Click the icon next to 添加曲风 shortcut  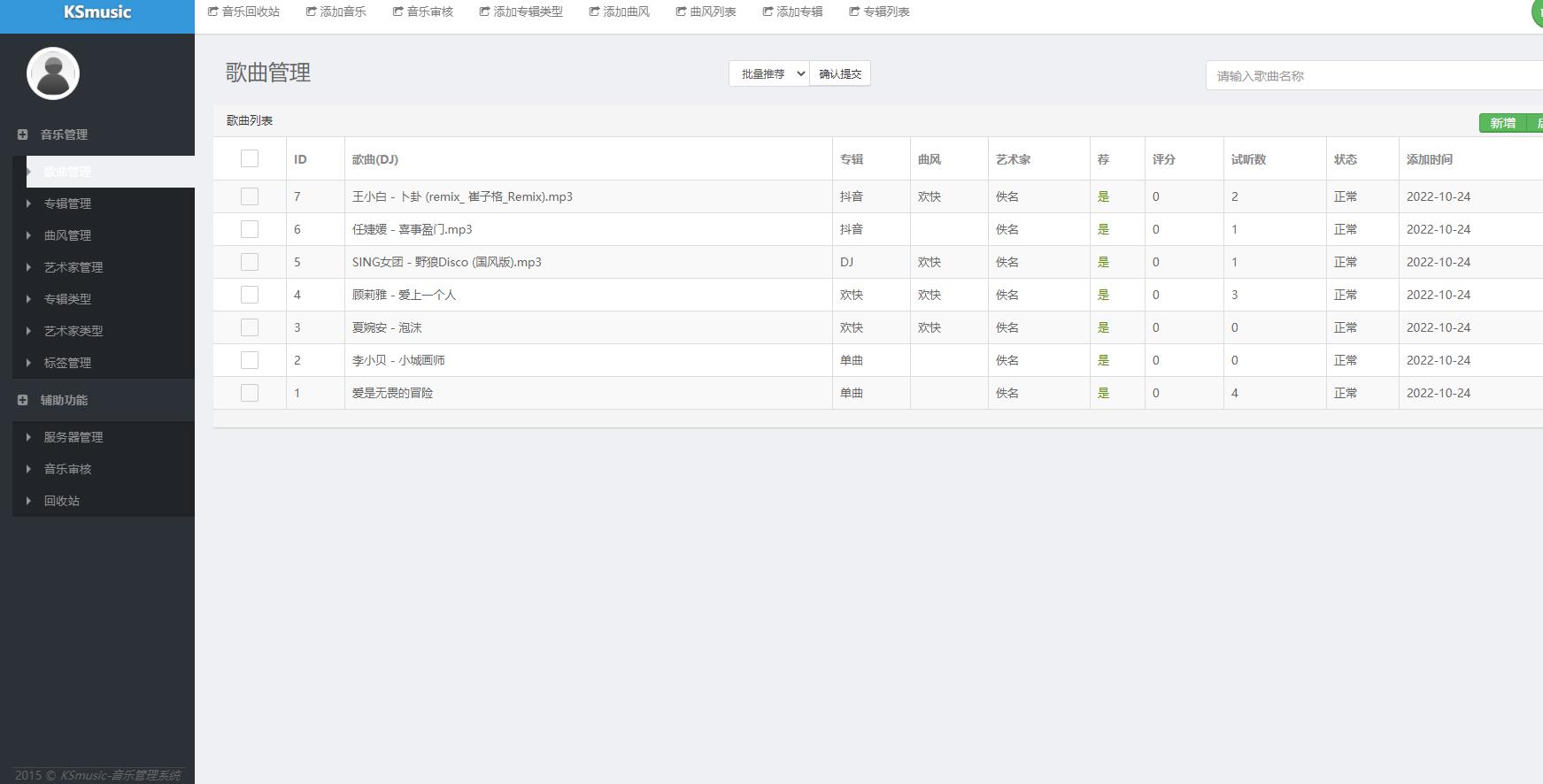tap(594, 12)
